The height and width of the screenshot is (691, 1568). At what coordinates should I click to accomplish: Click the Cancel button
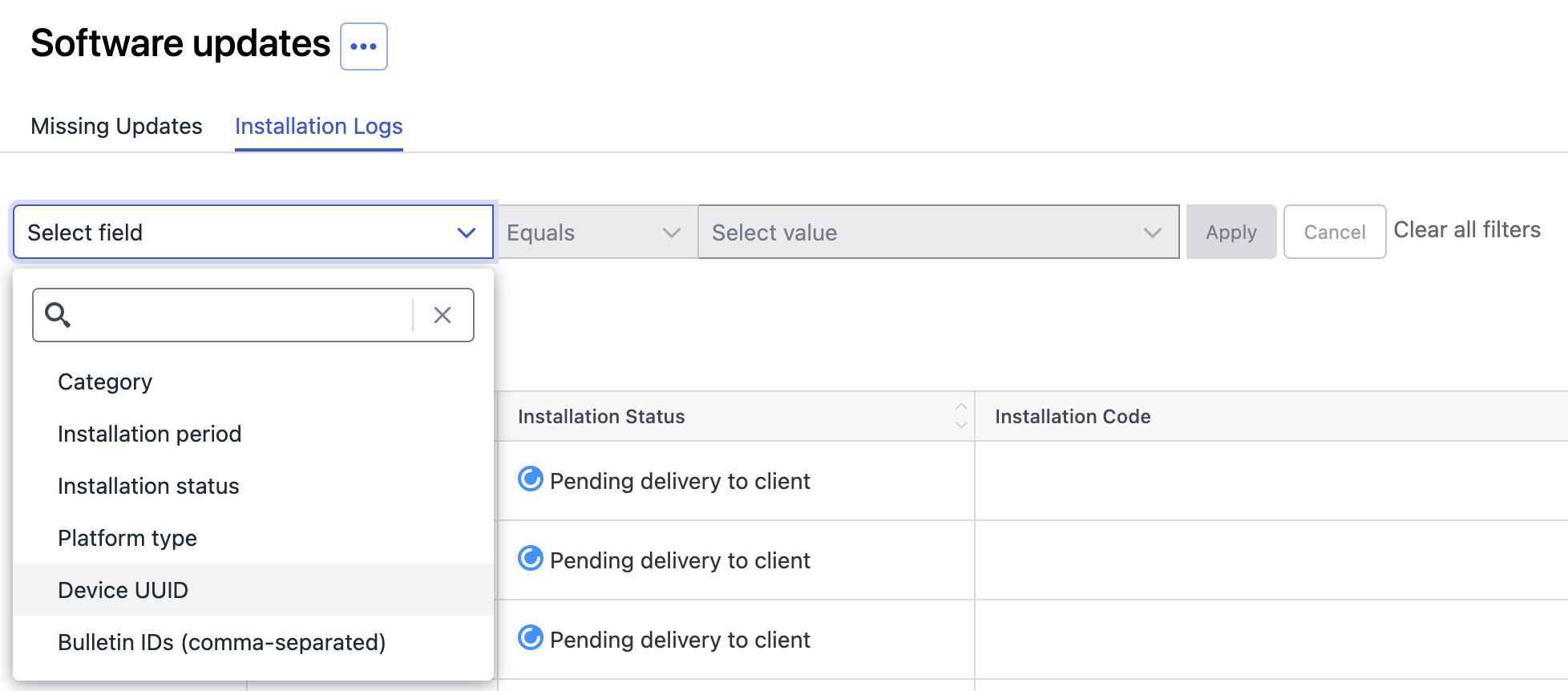(x=1335, y=232)
